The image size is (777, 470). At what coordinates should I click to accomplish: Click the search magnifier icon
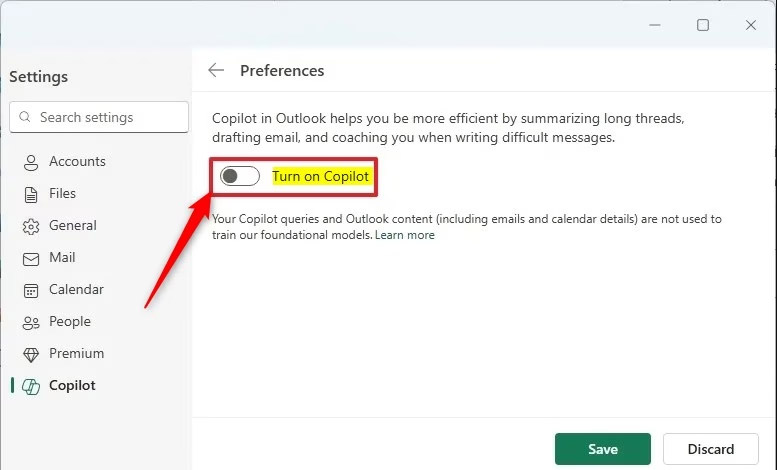(x=25, y=117)
